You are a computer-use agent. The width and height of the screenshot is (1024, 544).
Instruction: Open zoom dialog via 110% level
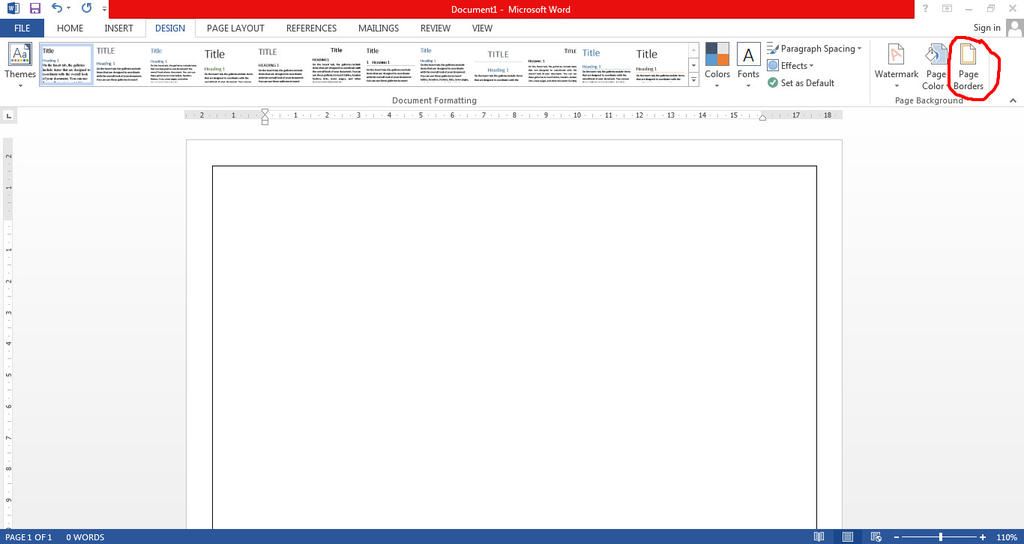click(x=1007, y=537)
